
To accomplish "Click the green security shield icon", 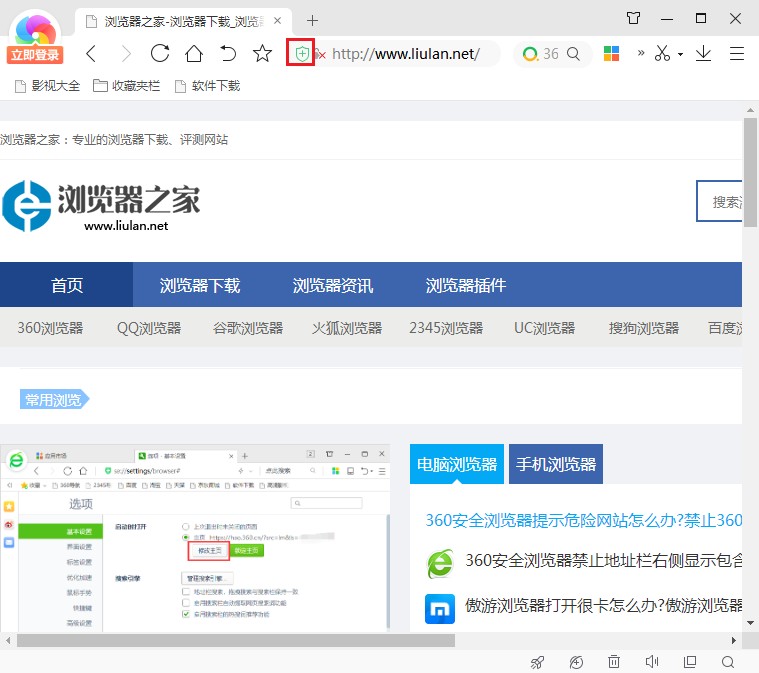I will tap(302, 53).
